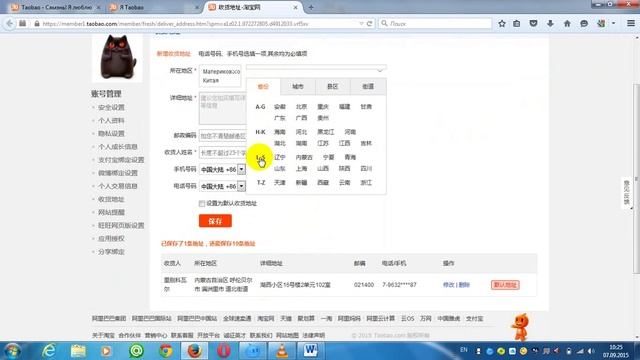Switch to the 城市 tab

pos(298,87)
